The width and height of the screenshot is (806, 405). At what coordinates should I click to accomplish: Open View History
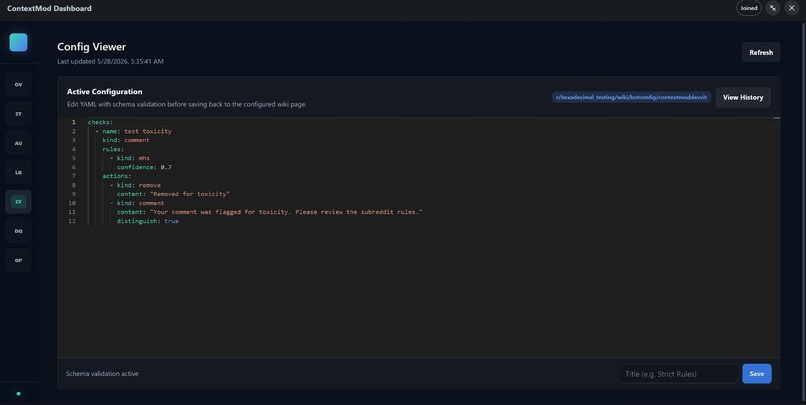pyautogui.click(x=743, y=97)
